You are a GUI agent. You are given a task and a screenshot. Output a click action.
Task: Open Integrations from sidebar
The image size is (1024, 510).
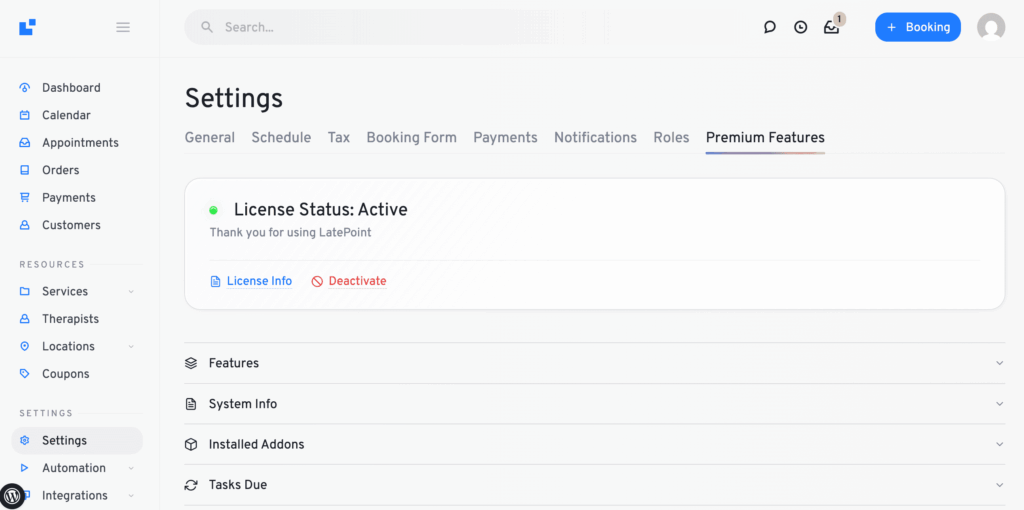point(75,495)
